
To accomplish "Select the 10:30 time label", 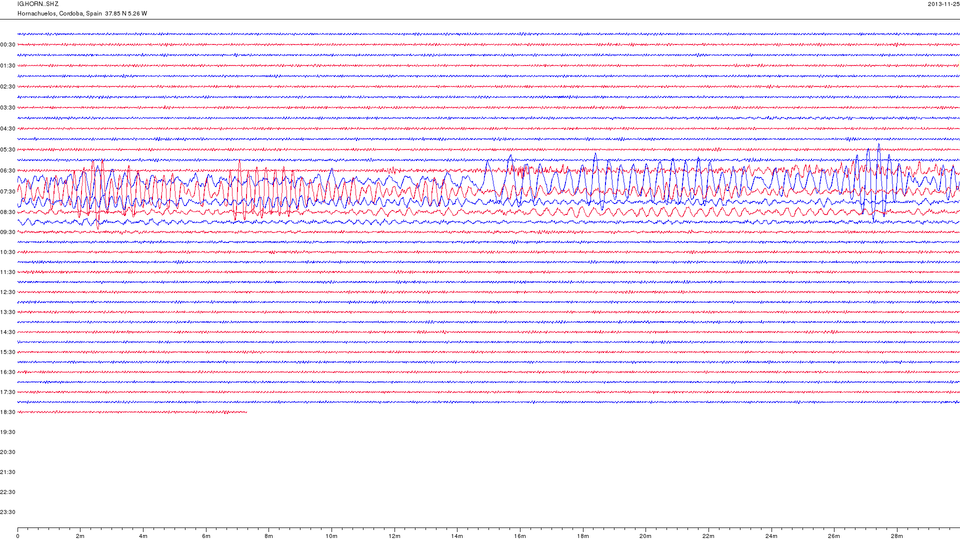I will [x=8, y=252].
